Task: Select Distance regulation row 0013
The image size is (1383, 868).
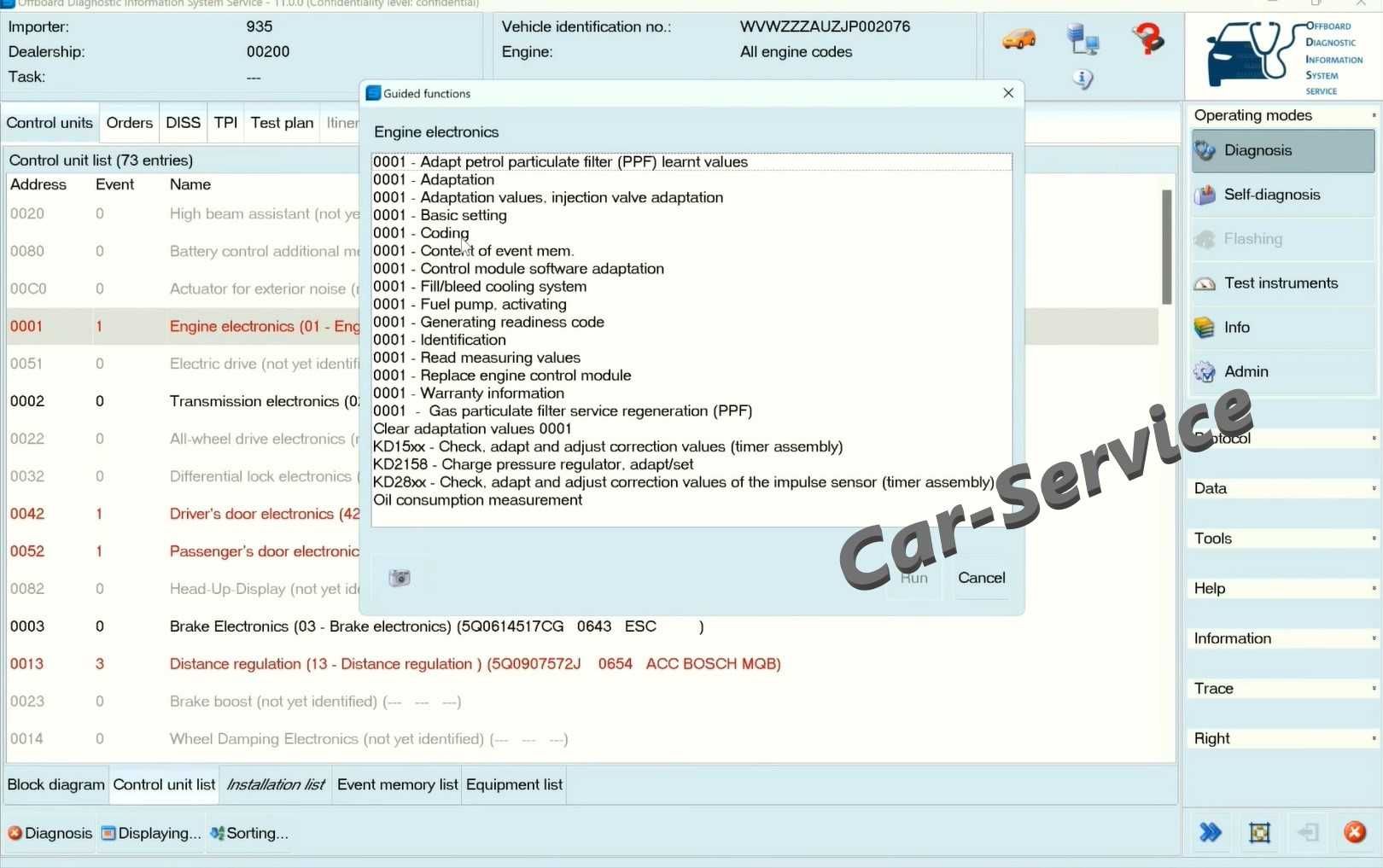Action: [582, 664]
